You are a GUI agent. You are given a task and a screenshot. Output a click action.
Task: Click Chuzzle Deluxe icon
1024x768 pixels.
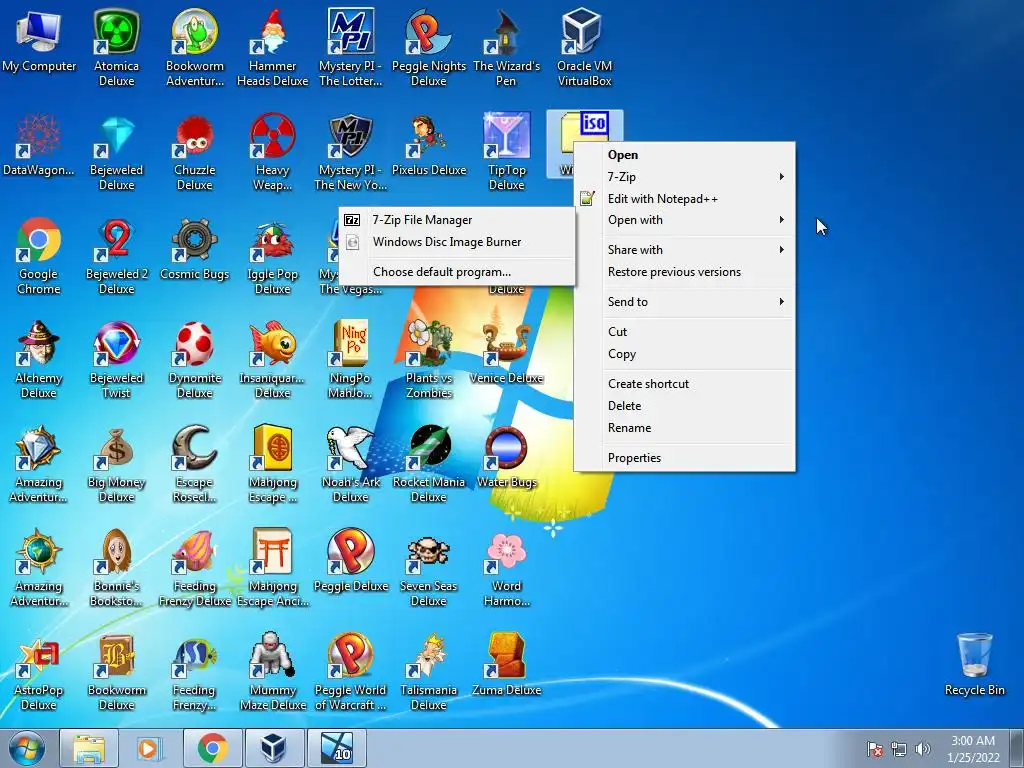(195, 152)
